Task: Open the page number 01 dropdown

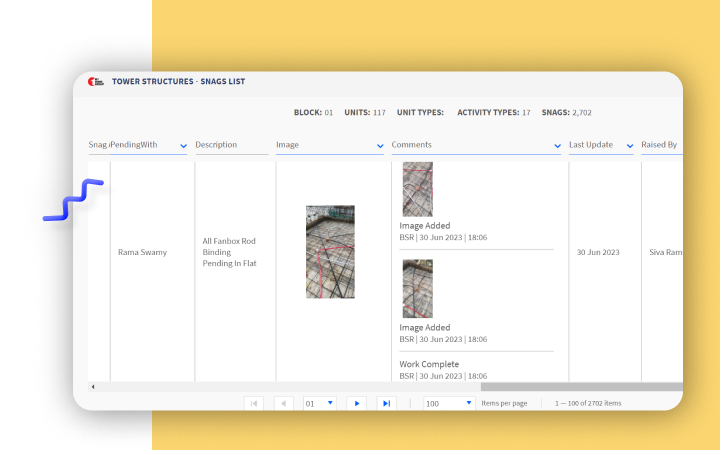Action: pyautogui.click(x=331, y=403)
